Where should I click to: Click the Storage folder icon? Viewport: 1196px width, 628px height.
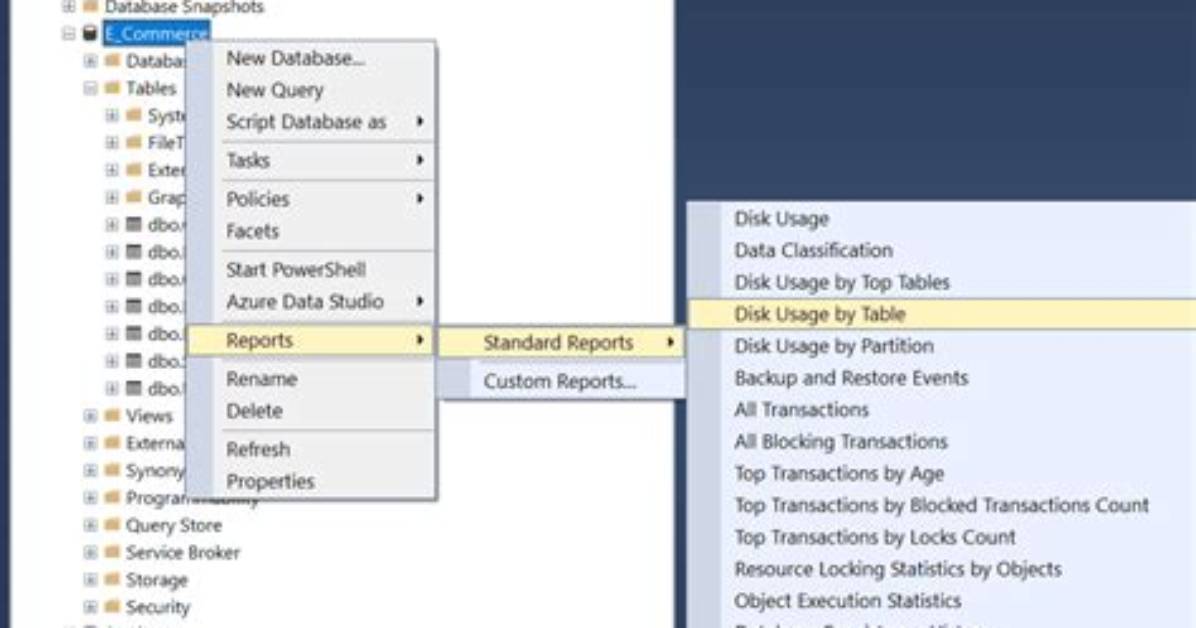pos(112,580)
